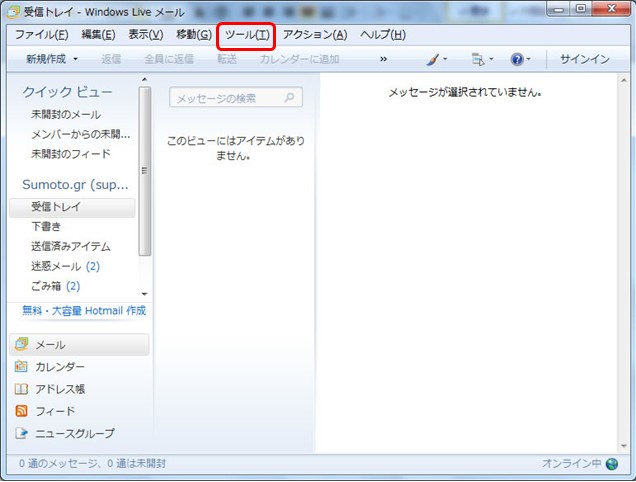Click the メッセージの検索 search field
This screenshot has height=482, width=636.
[236, 97]
